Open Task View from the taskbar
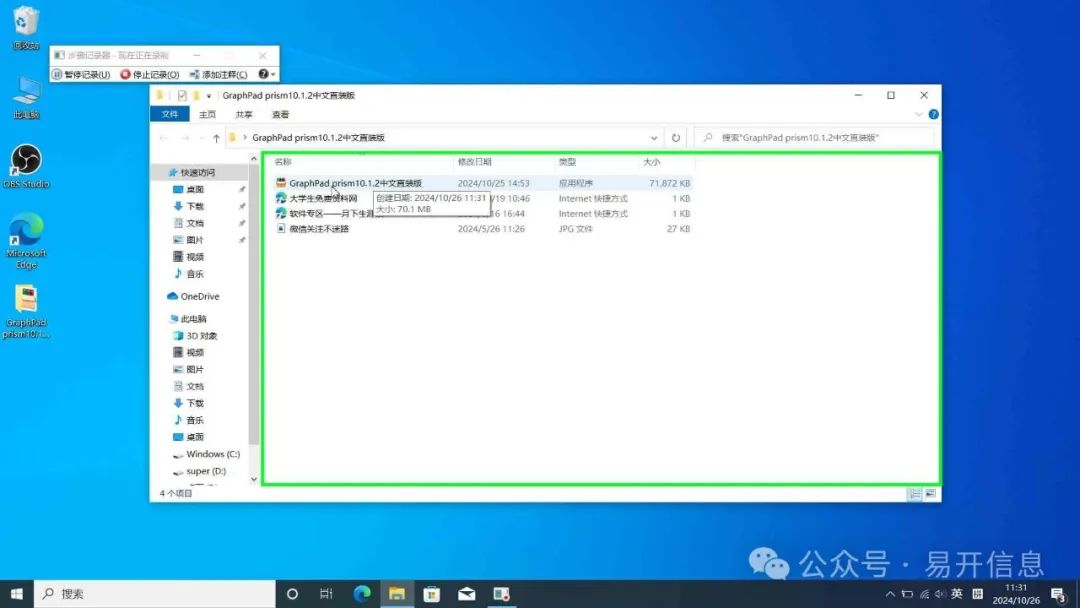Viewport: 1080px width, 608px height. coord(326,594)
